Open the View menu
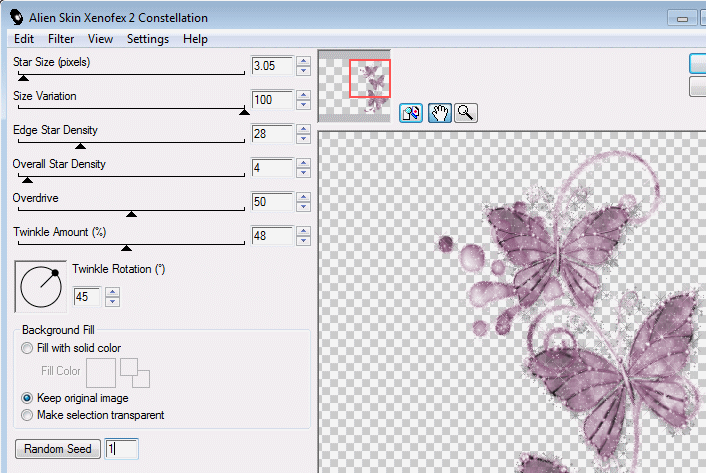706x473 pixels. click(x=100, y=39)
